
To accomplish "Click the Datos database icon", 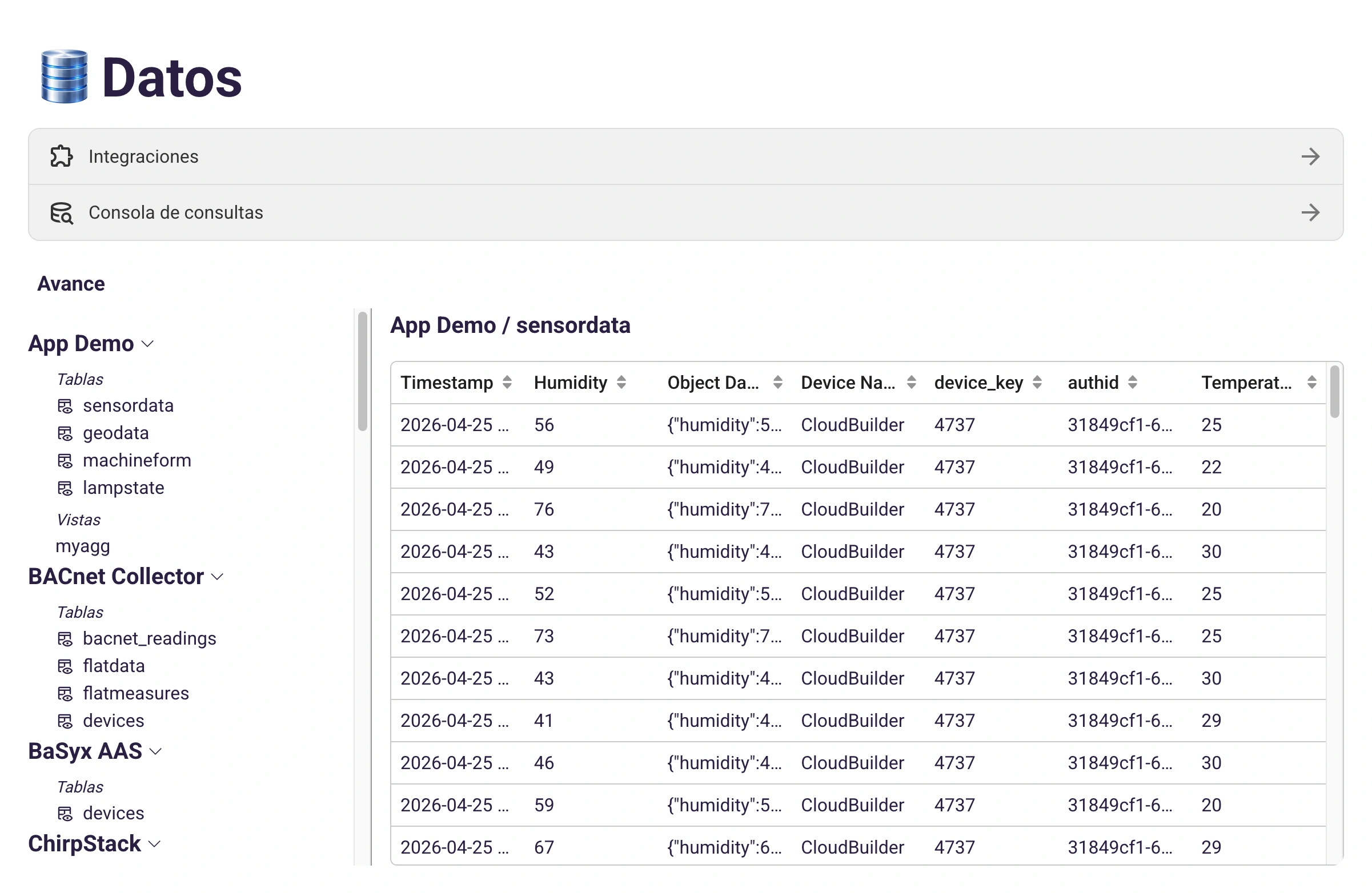I will pyautogui.click(x=64, y=77).
